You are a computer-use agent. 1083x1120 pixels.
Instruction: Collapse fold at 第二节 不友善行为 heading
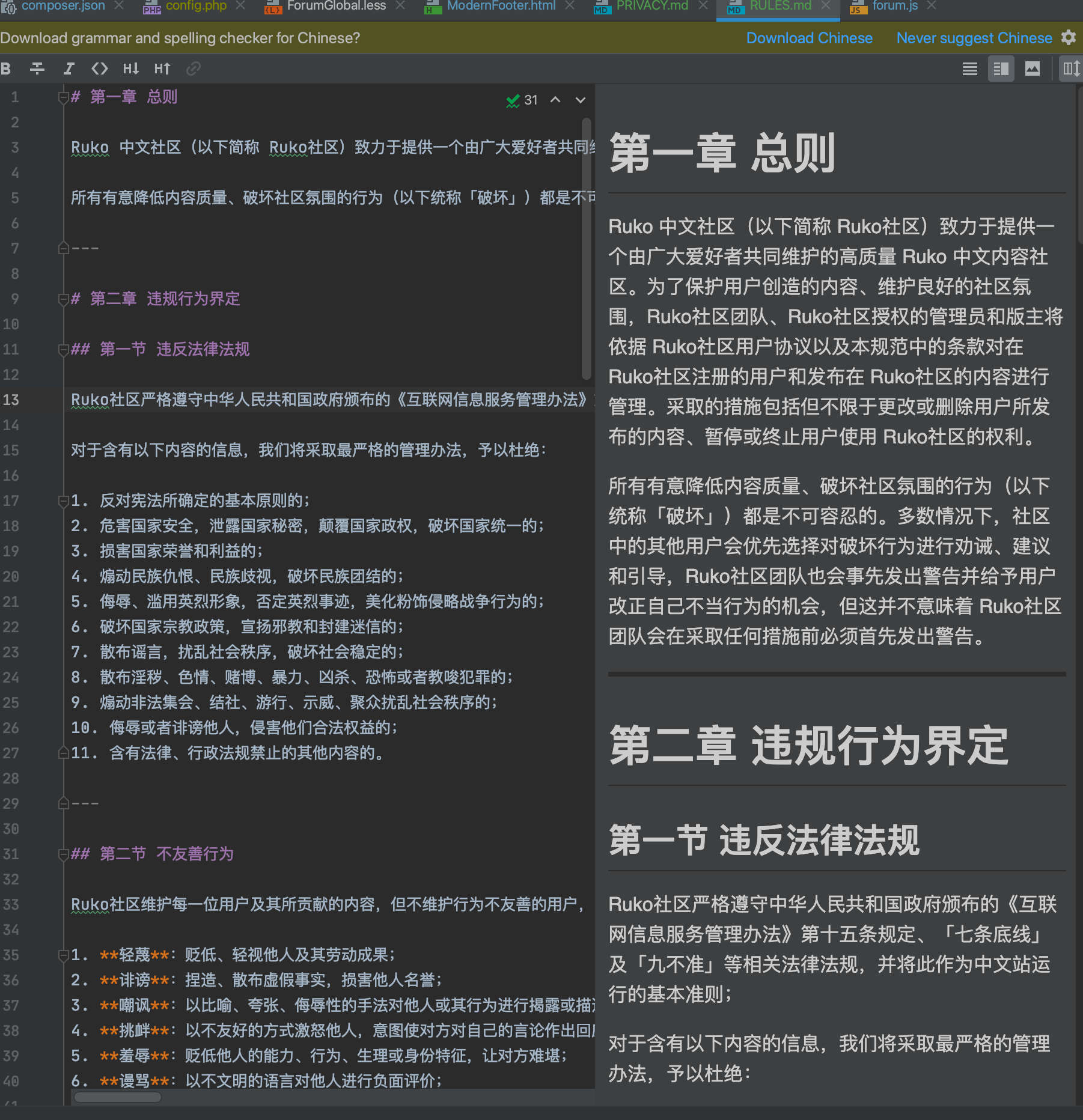point(63,854)
